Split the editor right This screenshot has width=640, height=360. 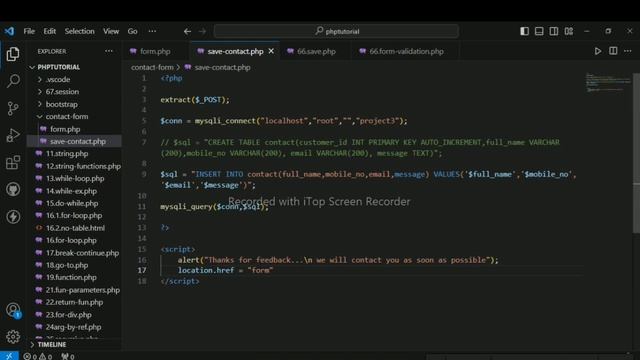[613, 51]
